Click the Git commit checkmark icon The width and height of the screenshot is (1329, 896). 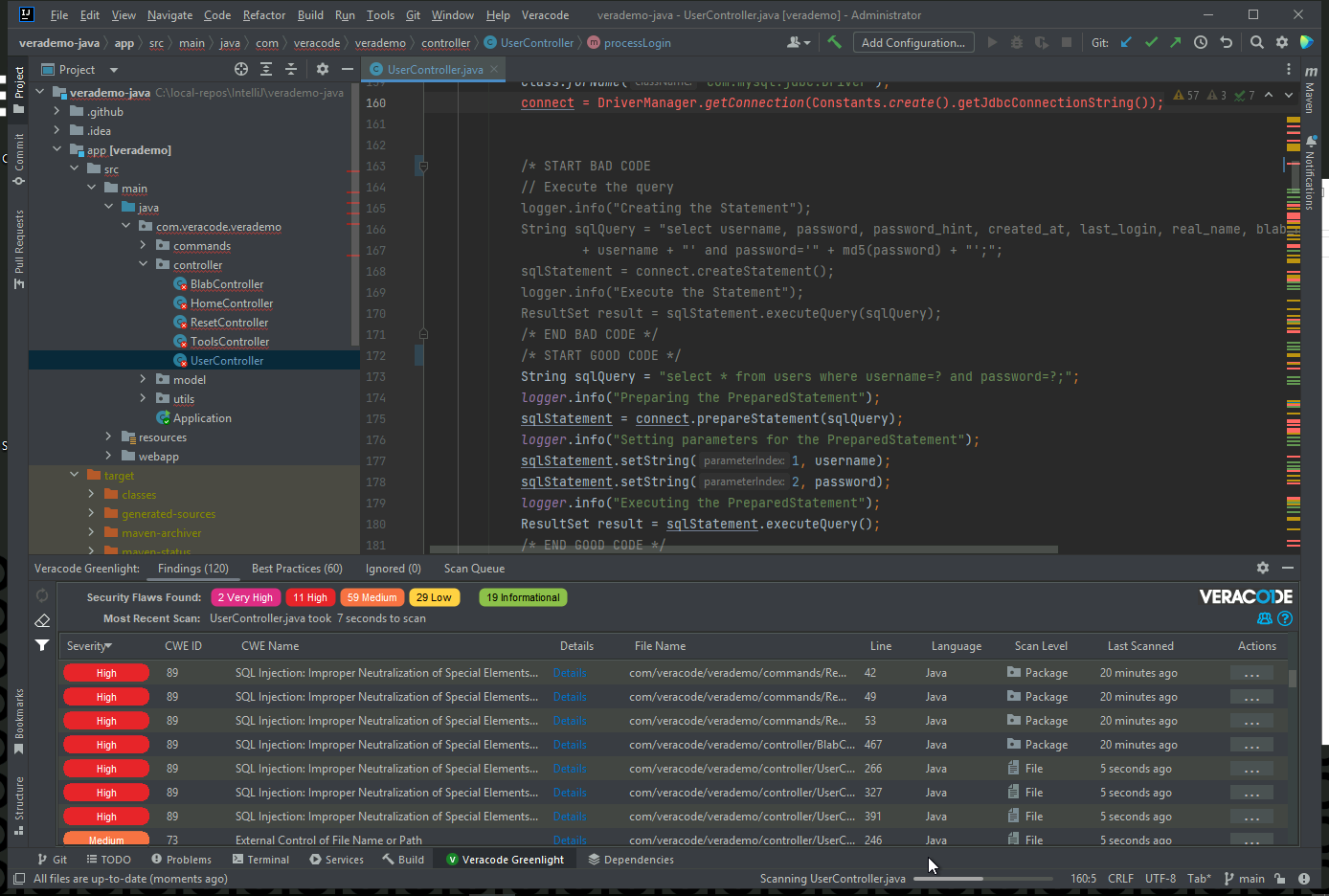pyautogui.click(x=1151, y=42)
